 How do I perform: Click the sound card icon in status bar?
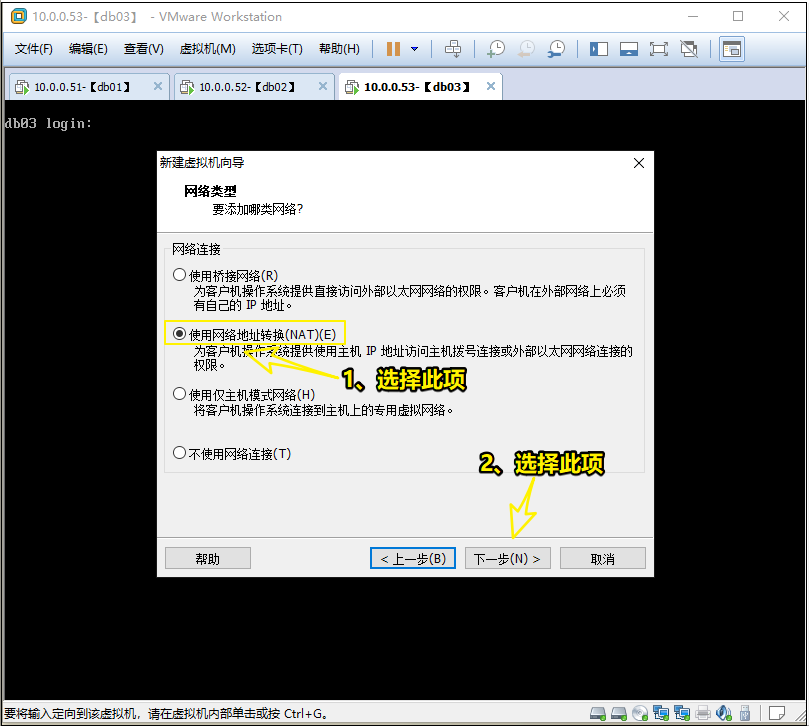pyautogui.click(x=723, y=713)
